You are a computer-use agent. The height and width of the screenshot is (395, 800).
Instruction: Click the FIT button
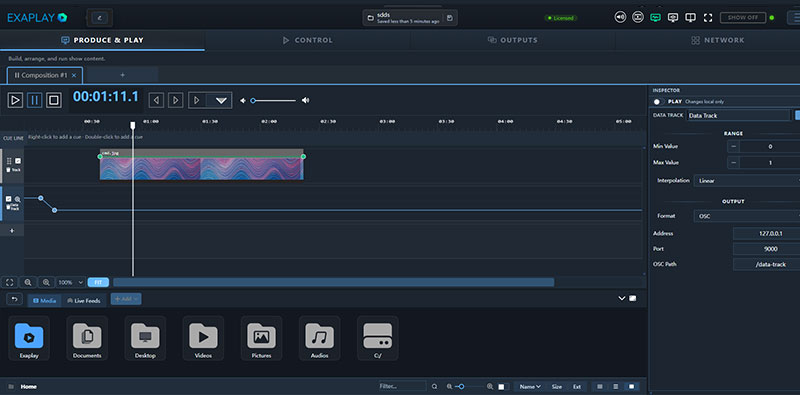(98, 282)
